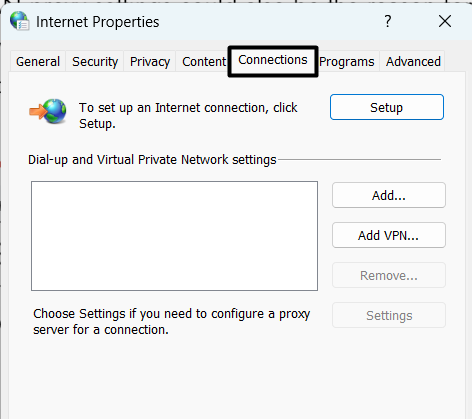Open the Advanced tab
This screenshot has width=472, height=419.
(413, 62)
